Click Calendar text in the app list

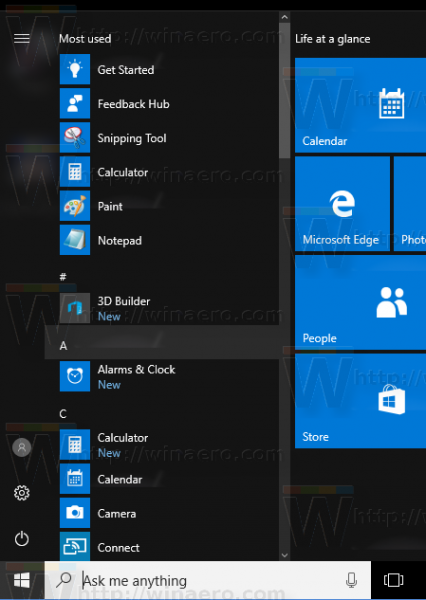coord(120,479)
